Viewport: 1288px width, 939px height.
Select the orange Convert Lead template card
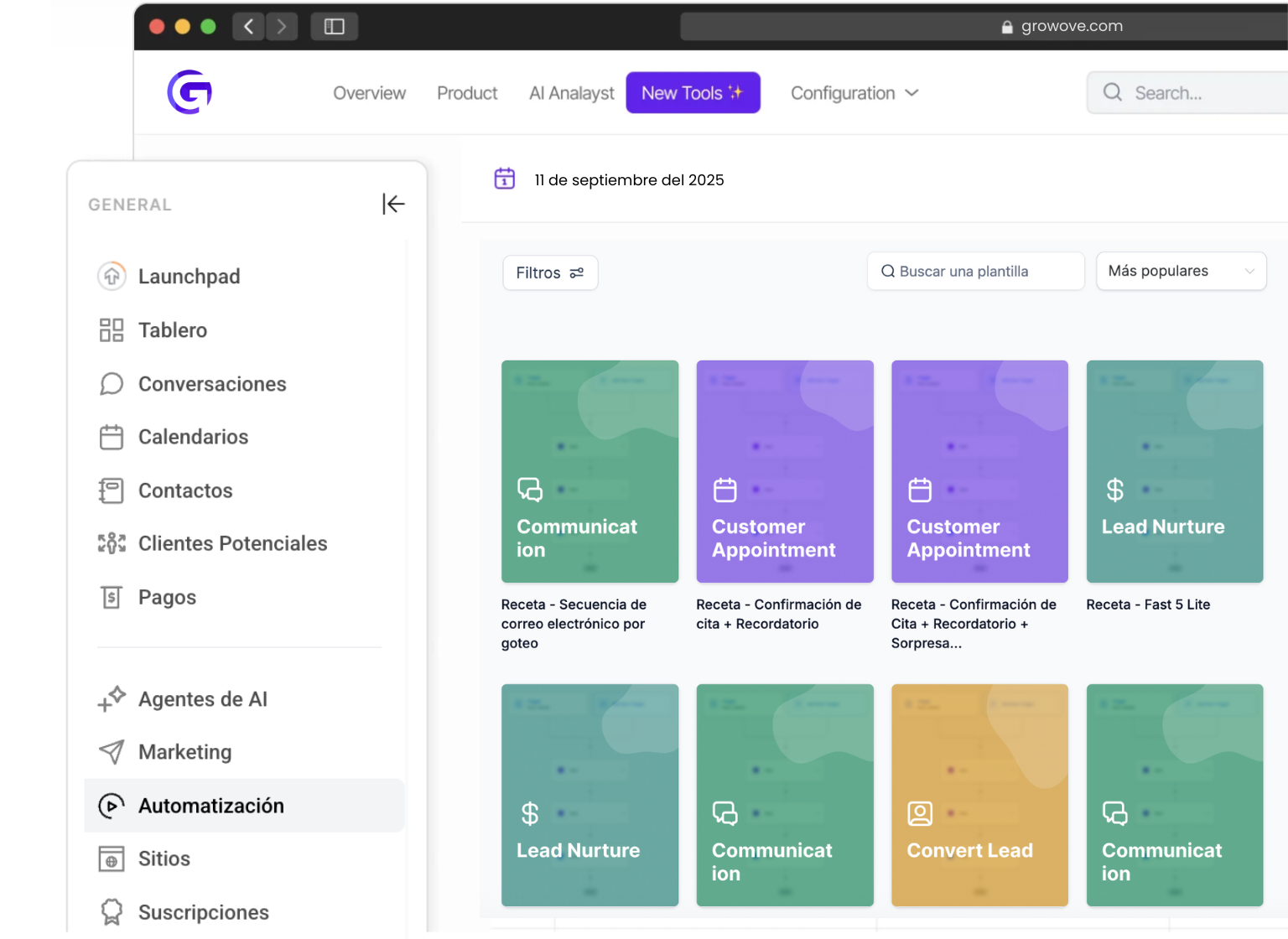point(979,795)
